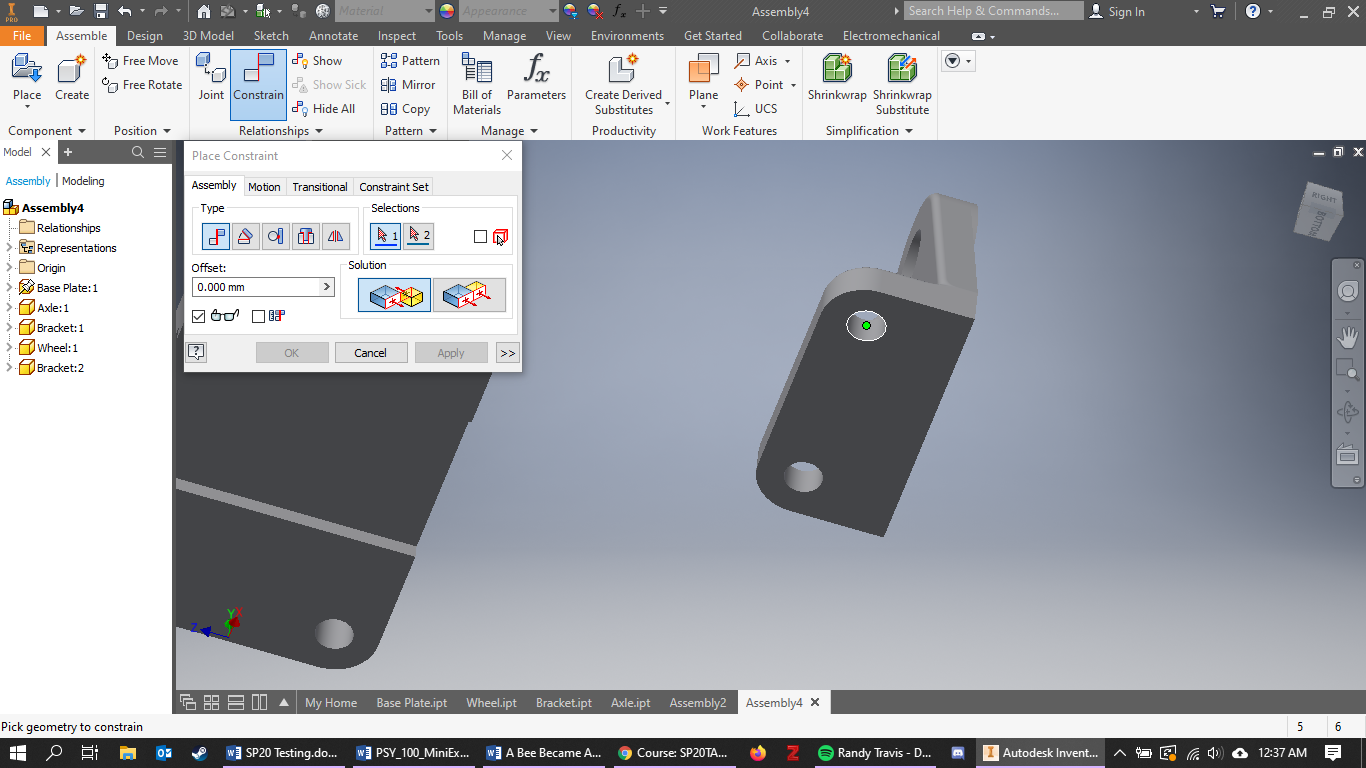The image size is (1366, 768).
Task: Open the constraint dialog help button
Action: coord(196,352)
